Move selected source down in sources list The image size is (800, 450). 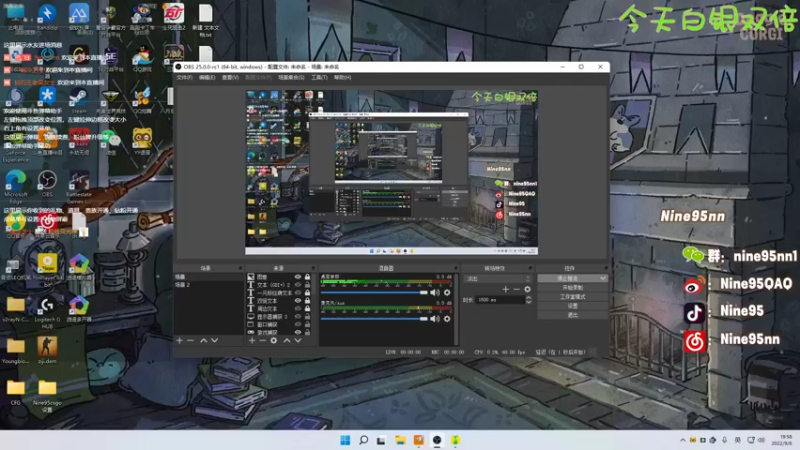coord(298,340)
